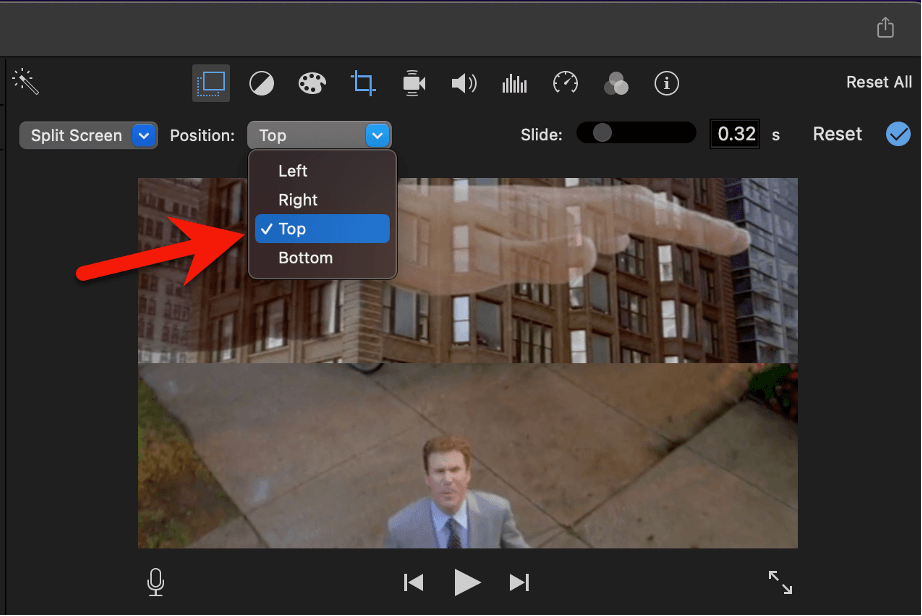Click the slide duration field showing 0.32

coord(735,134)
